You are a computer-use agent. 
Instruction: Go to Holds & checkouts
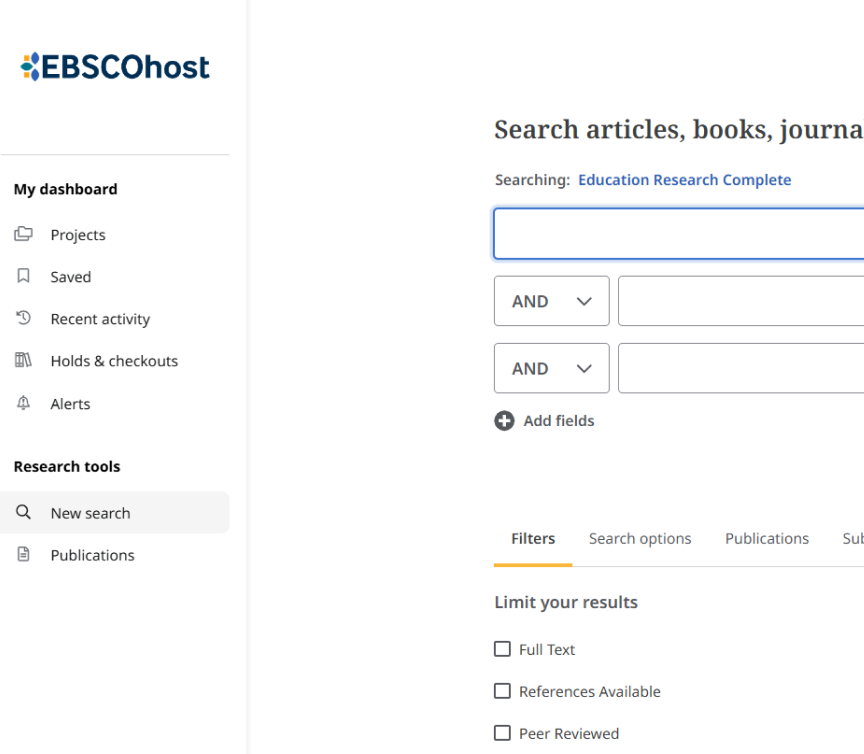pyautogui.click(x=114, y=361)
